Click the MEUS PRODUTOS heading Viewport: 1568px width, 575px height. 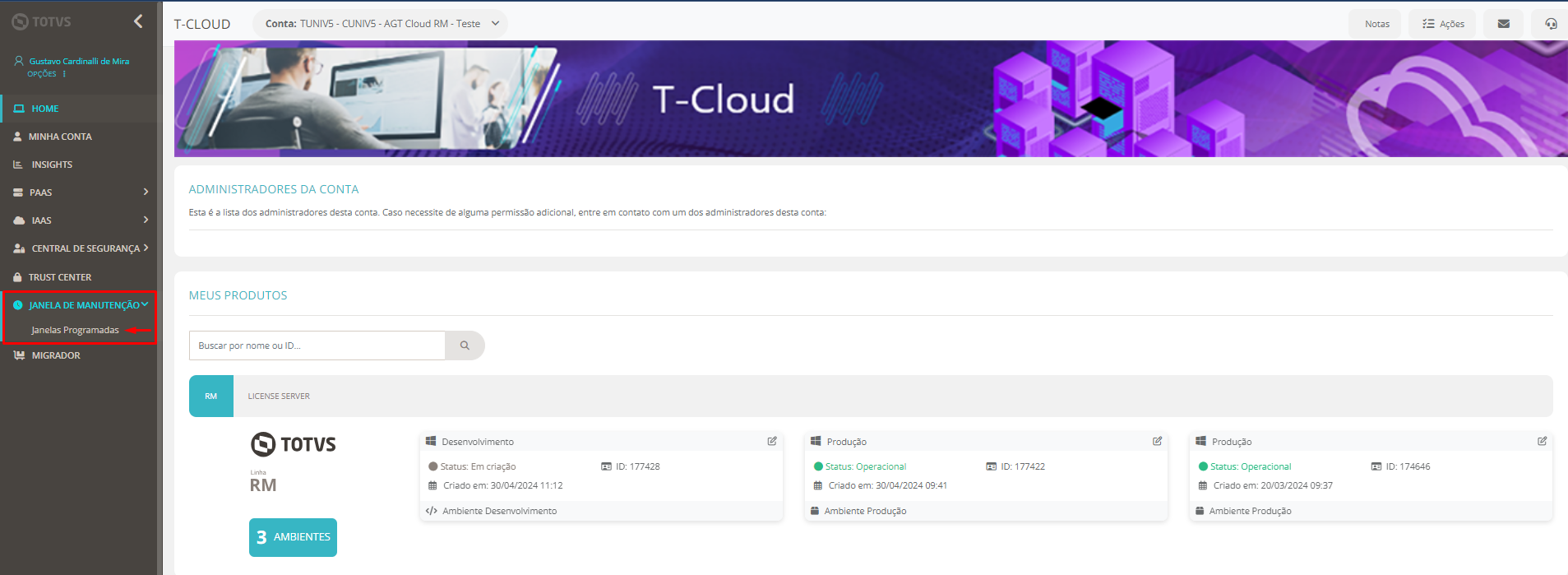click(238, 295)
